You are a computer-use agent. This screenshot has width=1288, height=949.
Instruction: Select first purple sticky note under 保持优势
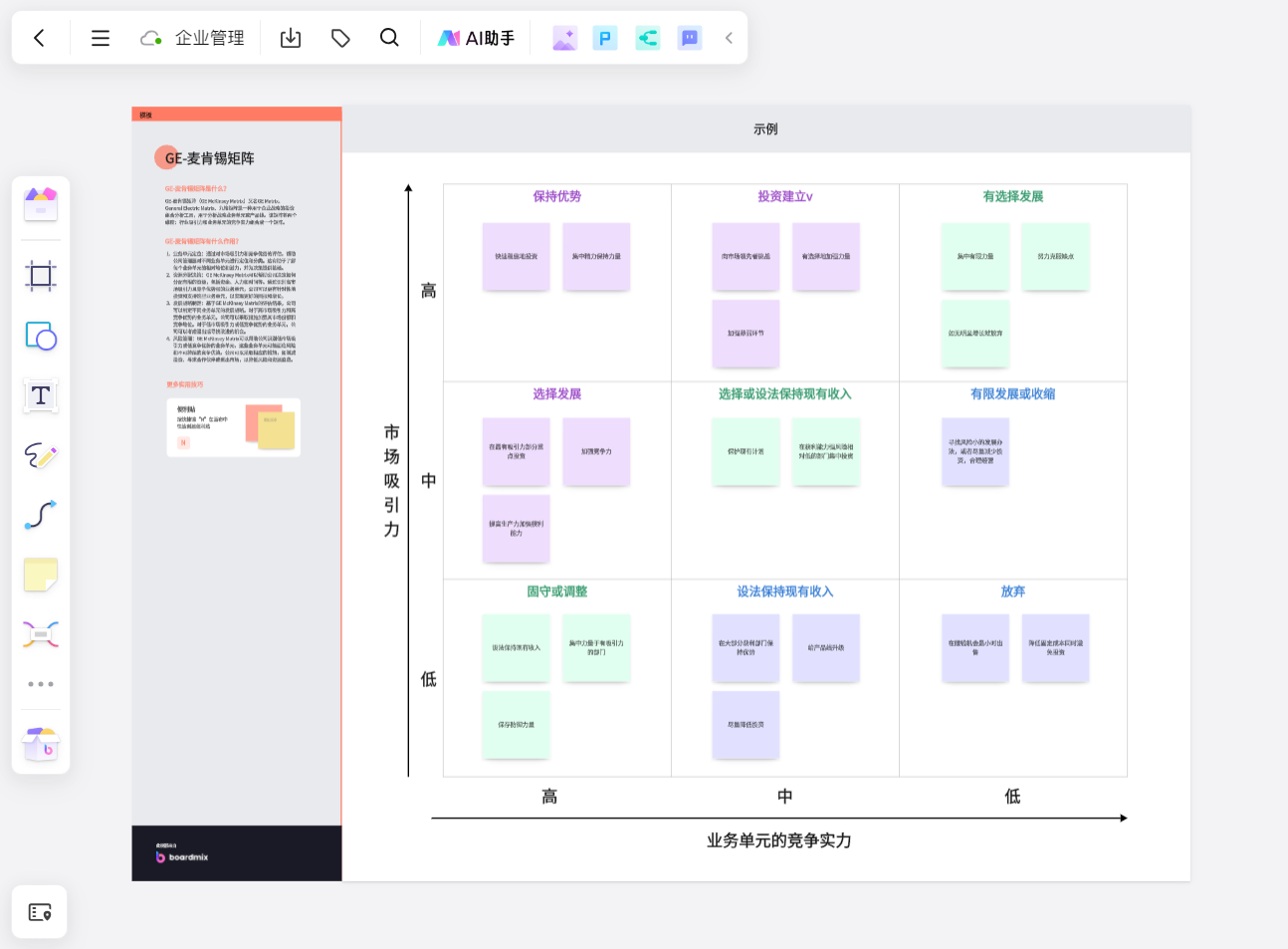(516, 257)
